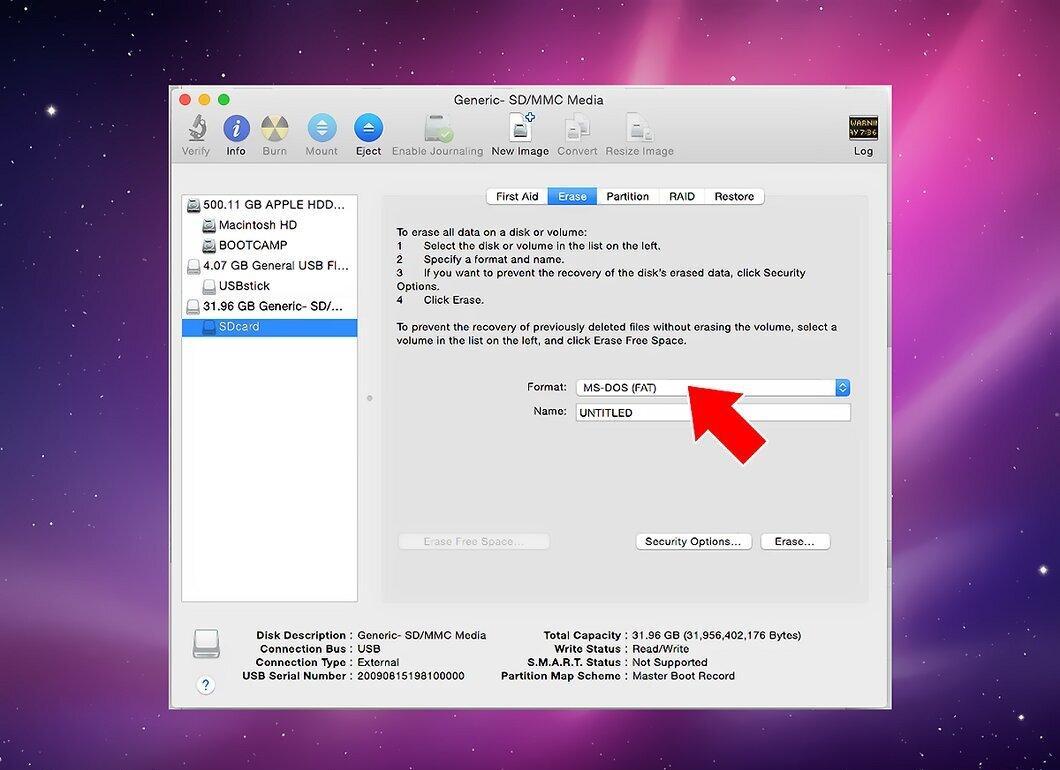Image resolution: width=1060 pixels, height=770 pixels.
Task: Click the Burn disc icon
Action: (274, 128)
